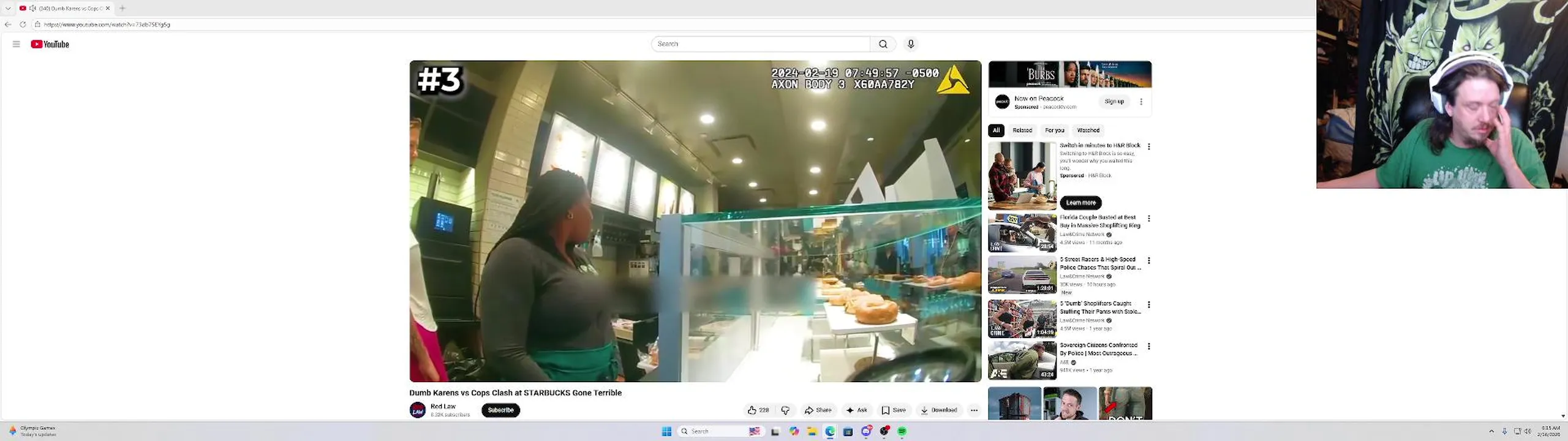Open Florida Couple Busted video thumbnail
The height and width of the screenshot is (441, 1568).
(1022, 233)
